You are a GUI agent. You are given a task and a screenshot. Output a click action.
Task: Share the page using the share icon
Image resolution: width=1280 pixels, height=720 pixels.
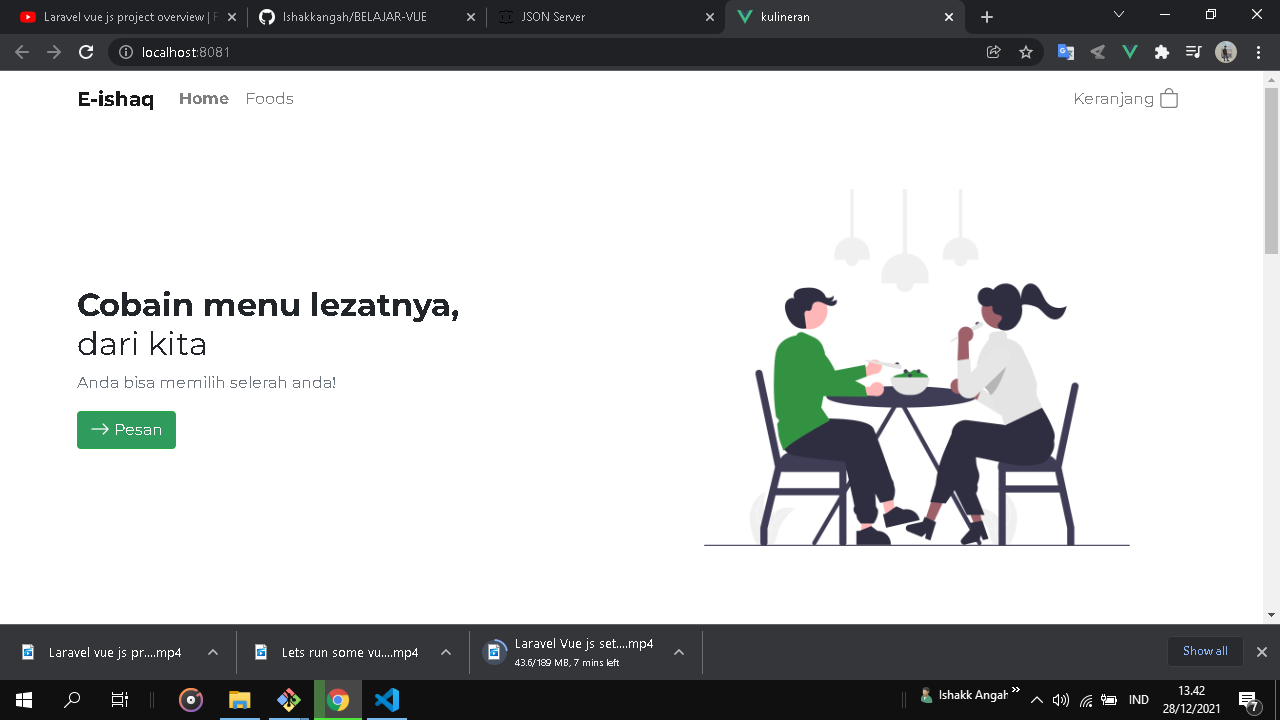click(x=993, y=52)
